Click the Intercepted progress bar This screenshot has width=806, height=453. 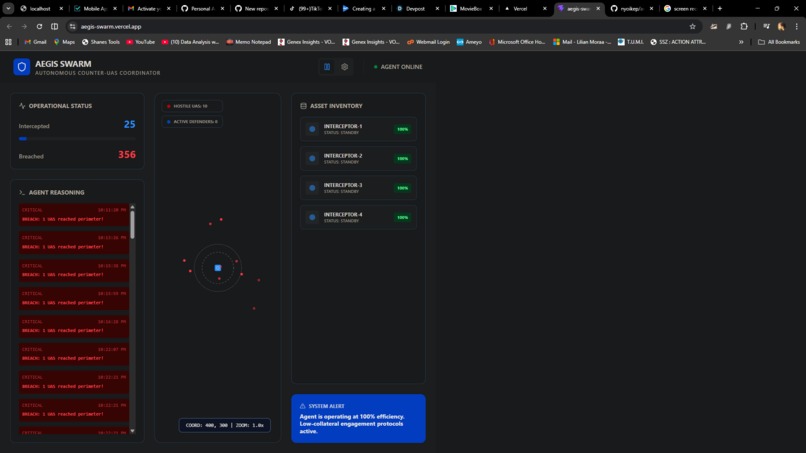point(77,139)
